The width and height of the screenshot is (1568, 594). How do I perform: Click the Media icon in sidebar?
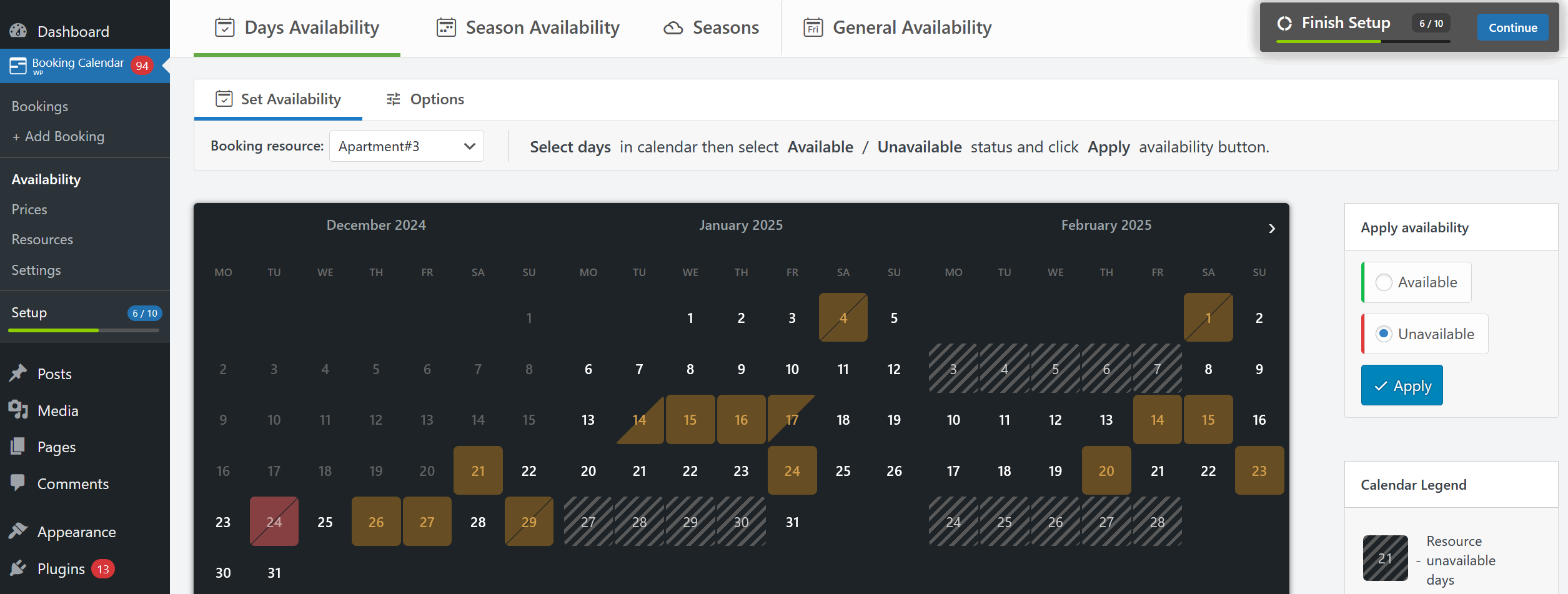(18, 410)
